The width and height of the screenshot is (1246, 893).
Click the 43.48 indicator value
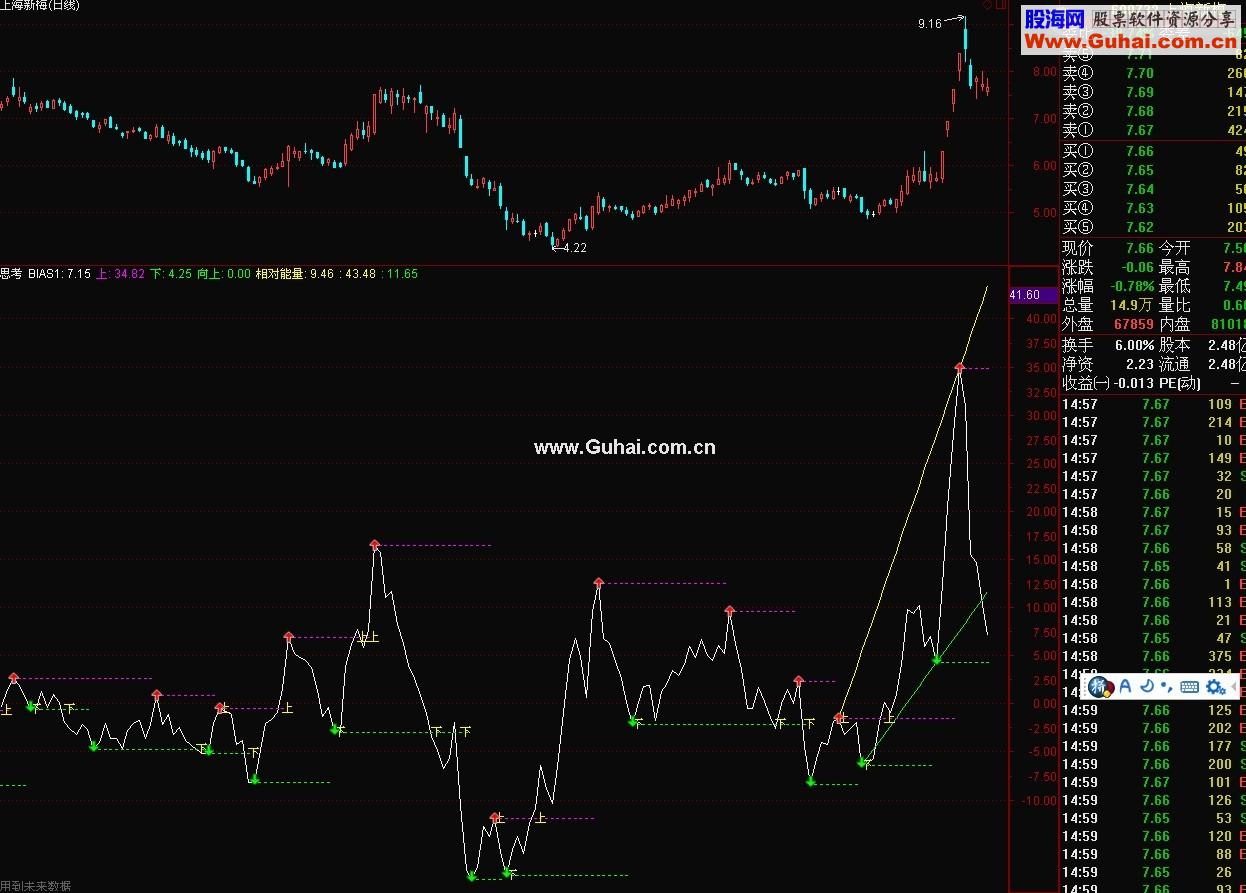point(359,273)
